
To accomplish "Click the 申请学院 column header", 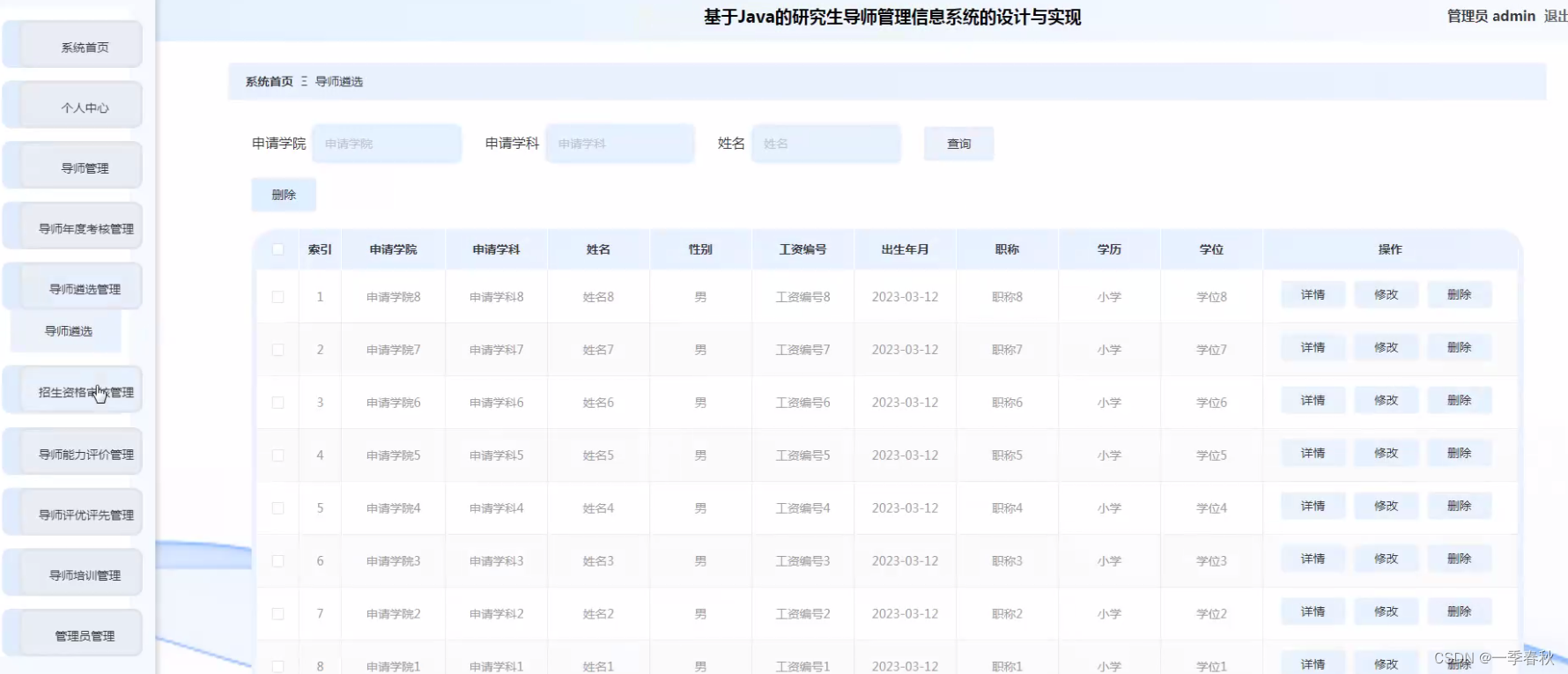I will pyautogui.click(x=393, y=249).
